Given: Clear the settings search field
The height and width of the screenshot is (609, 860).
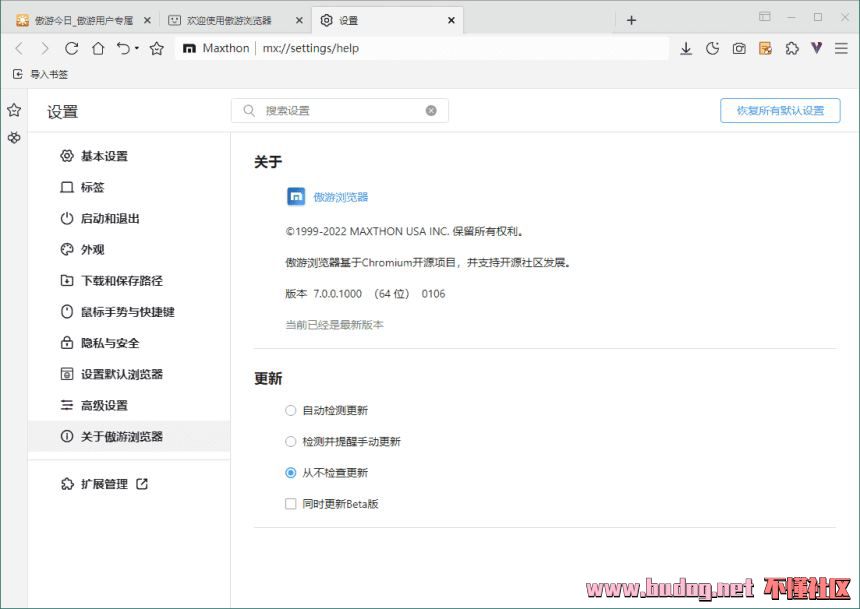Looking at the screenshot, I should coord(431,111).
